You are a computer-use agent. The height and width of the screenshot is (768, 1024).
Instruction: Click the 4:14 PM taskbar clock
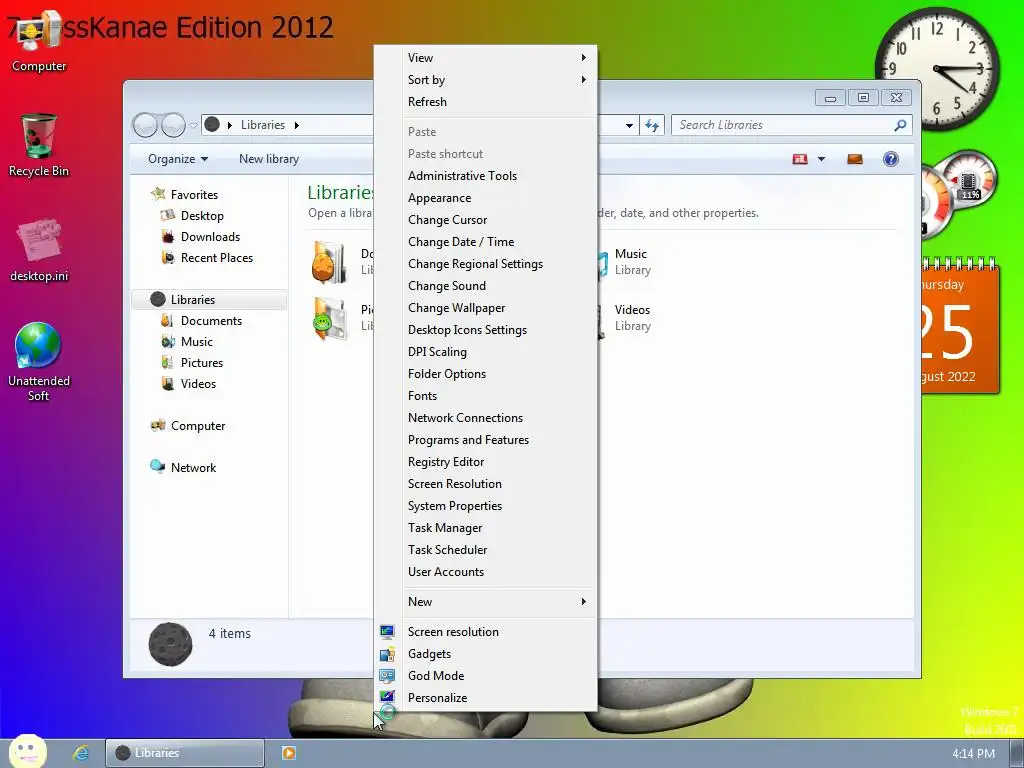click(x=973, y=754)
